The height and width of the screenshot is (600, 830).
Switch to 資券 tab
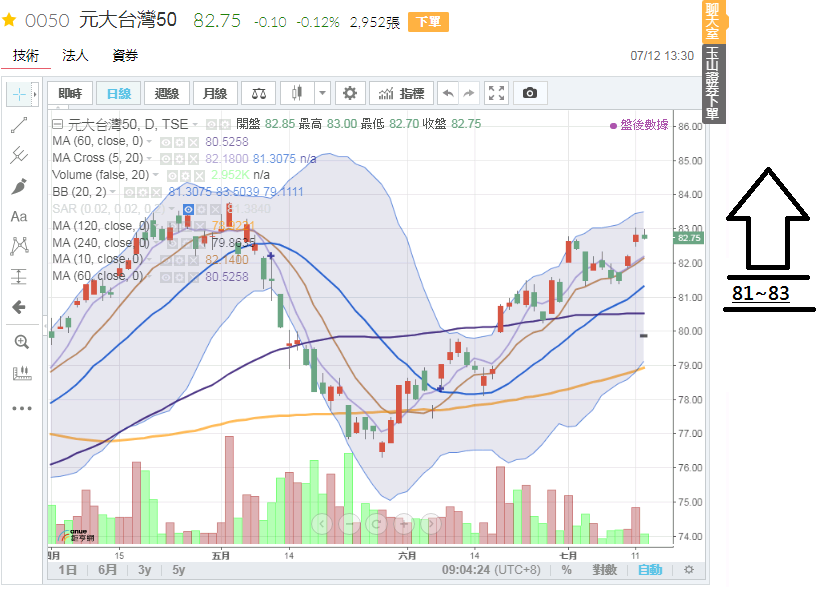(125, 56)
